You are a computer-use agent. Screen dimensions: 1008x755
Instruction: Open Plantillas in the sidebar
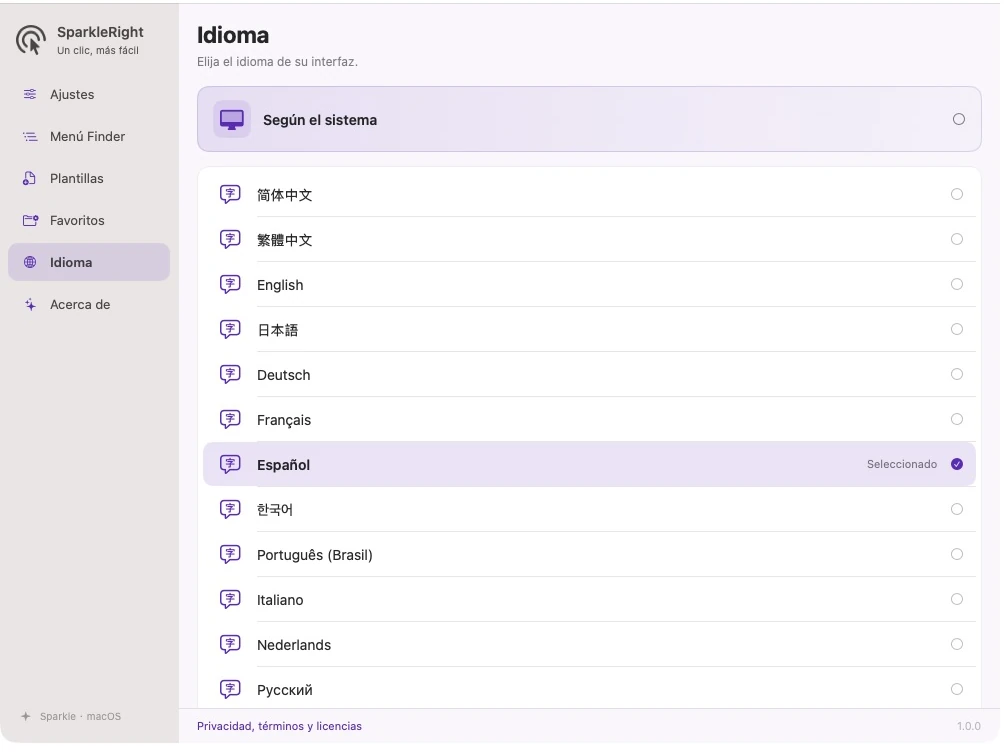tap(89, 179)
